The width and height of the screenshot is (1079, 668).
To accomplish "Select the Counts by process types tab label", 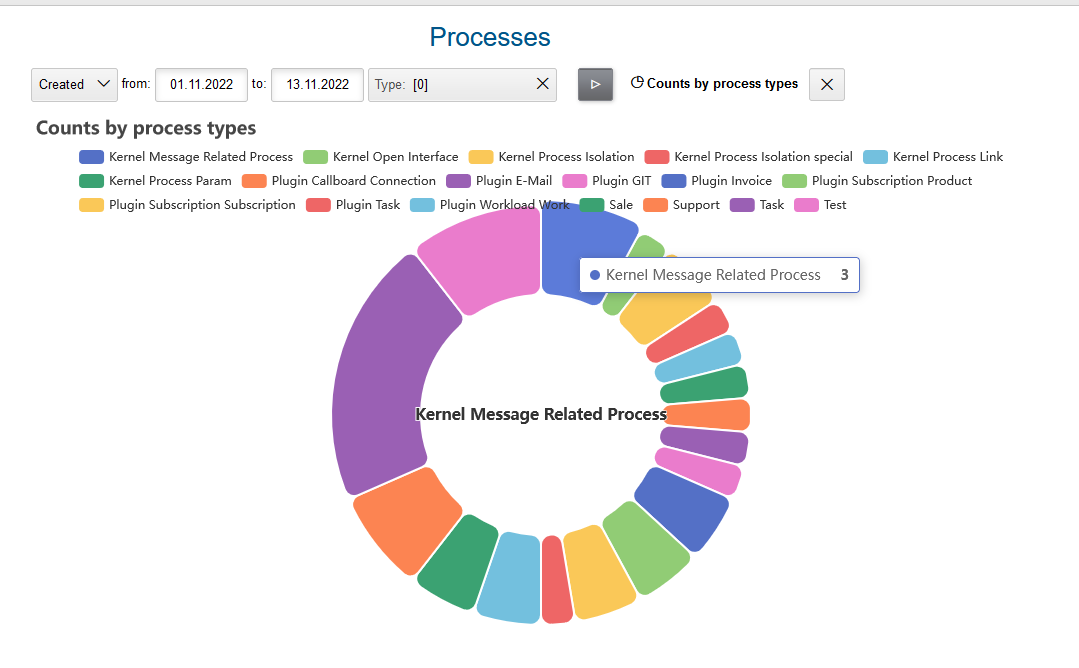I will click(722, 84).
